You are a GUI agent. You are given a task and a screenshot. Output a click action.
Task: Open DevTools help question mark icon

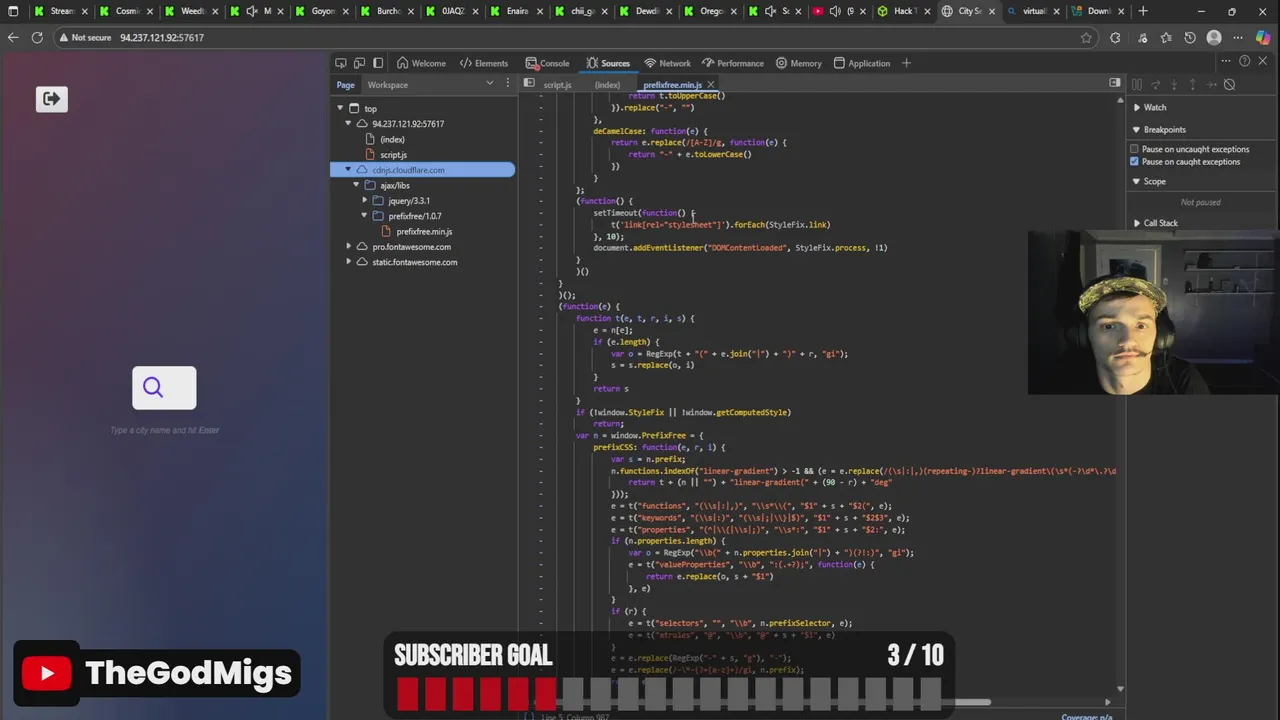(x=1245, y=62)
